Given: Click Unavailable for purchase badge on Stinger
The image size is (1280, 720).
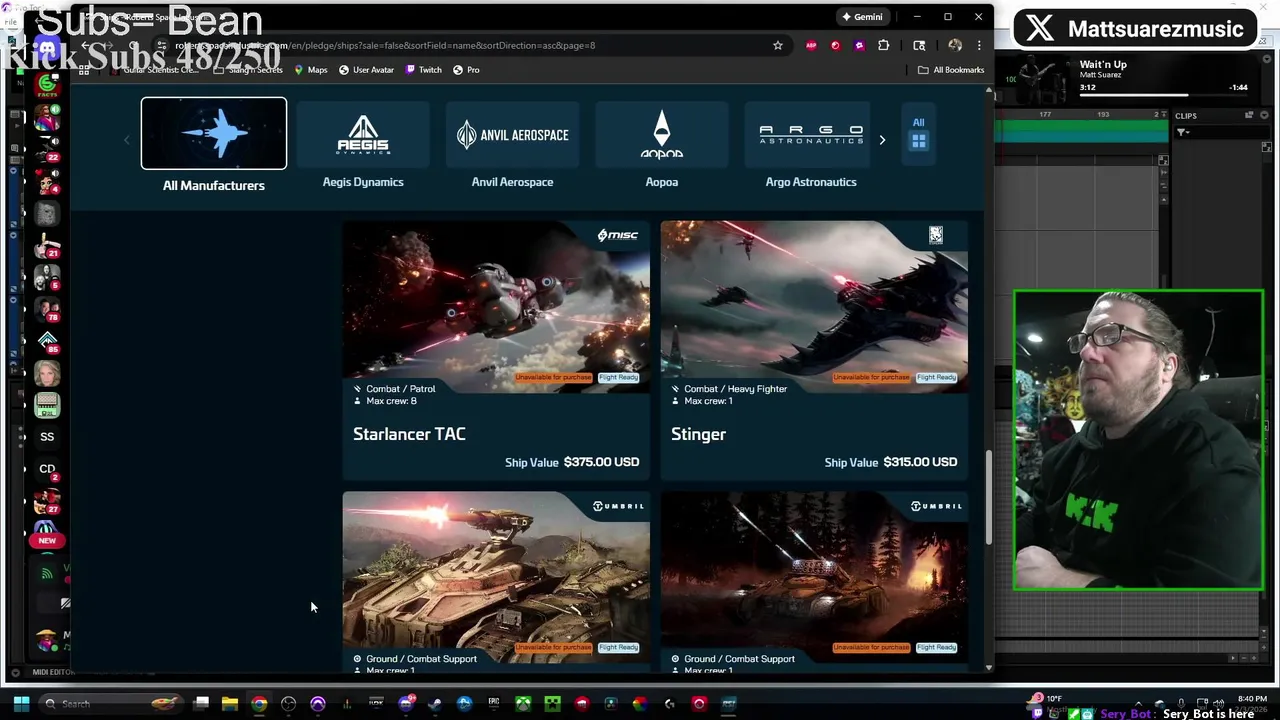Looking at the screenshot, I should [x=871, y=377].
